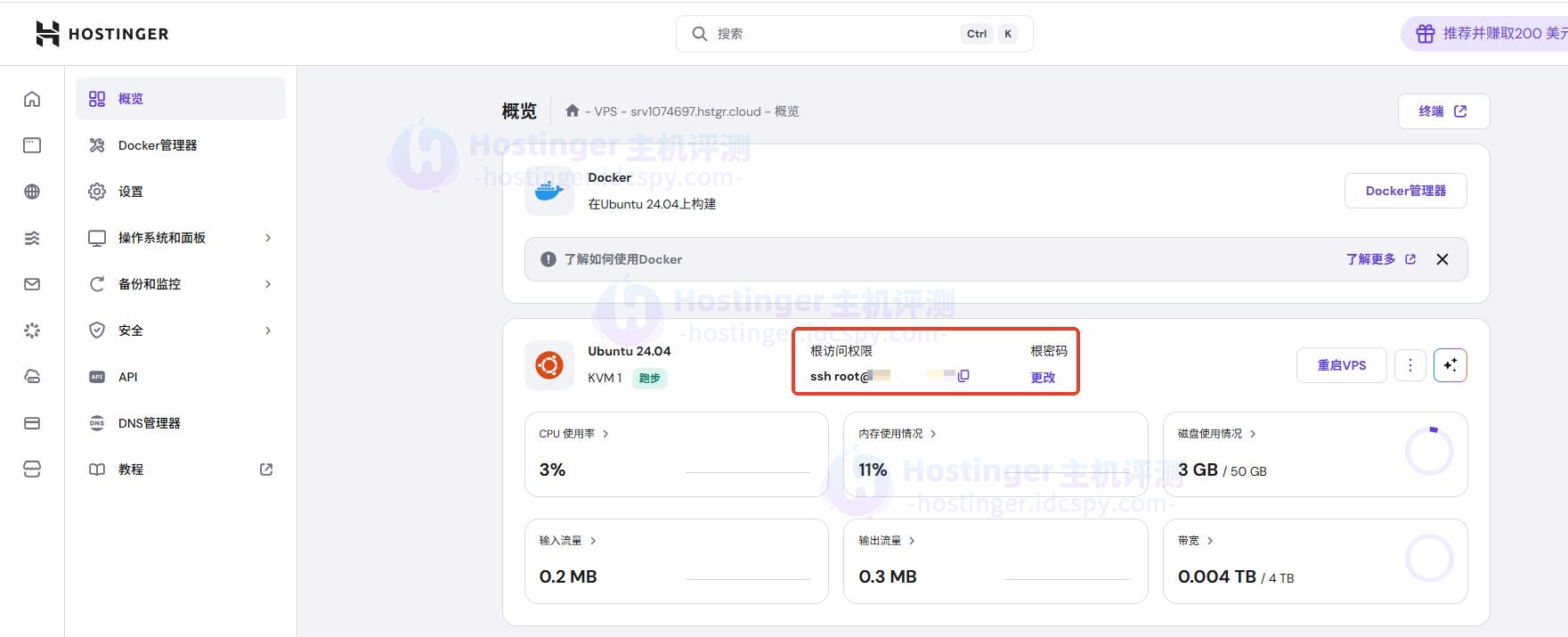Click the 3% CPU value
This screenshot has height=637, width=1568.
[552, 470]
